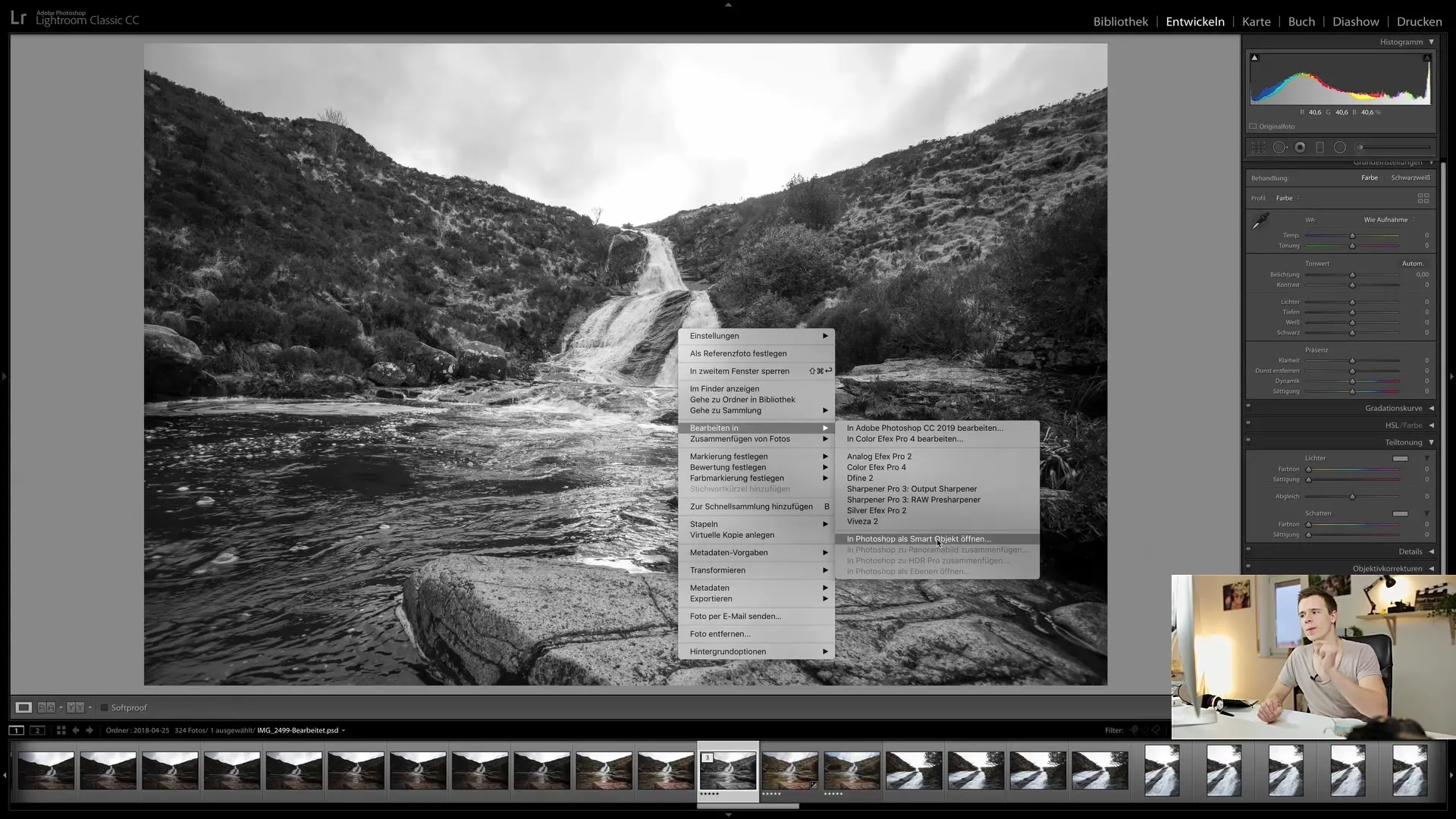Click the Belichtung slider handle

coord(1352,275)
